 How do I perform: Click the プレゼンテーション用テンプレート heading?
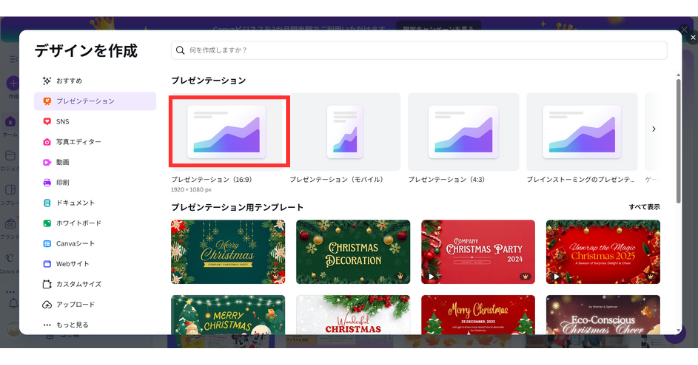pos(237,207)
